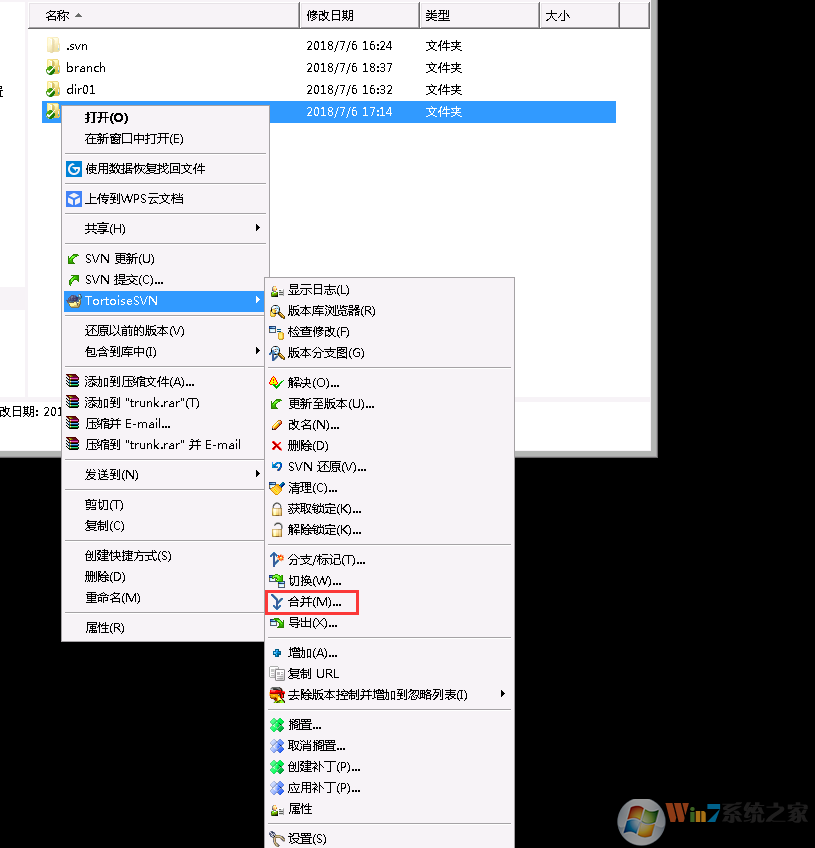Click the Repo-browser (版本库浏览器) magnifier icon
The image size is (815, 848).
click(277, 311)
